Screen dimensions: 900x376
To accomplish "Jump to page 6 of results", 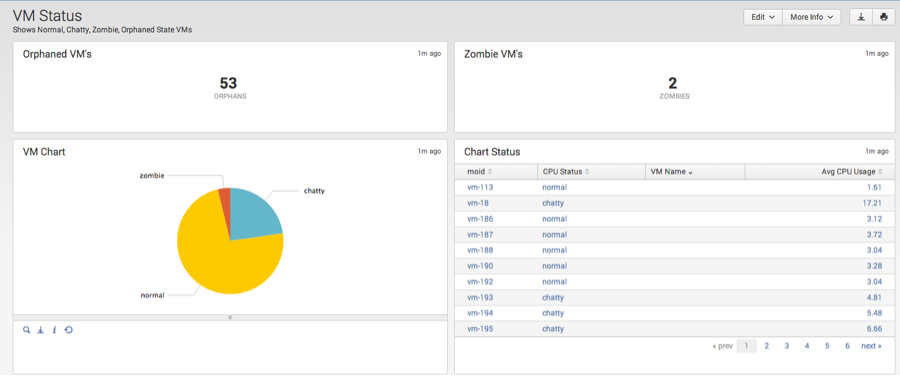I will (847, 346).
